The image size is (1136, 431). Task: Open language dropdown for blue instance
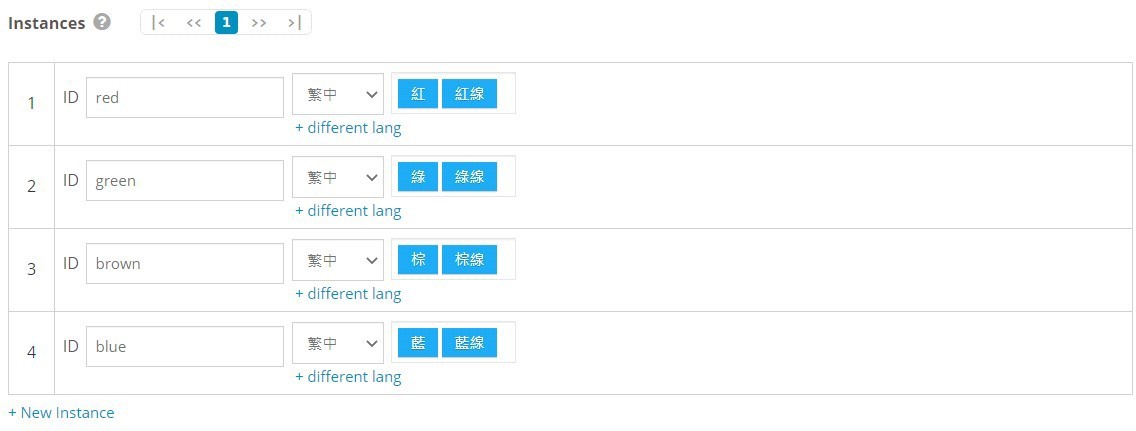click(338, 343)
